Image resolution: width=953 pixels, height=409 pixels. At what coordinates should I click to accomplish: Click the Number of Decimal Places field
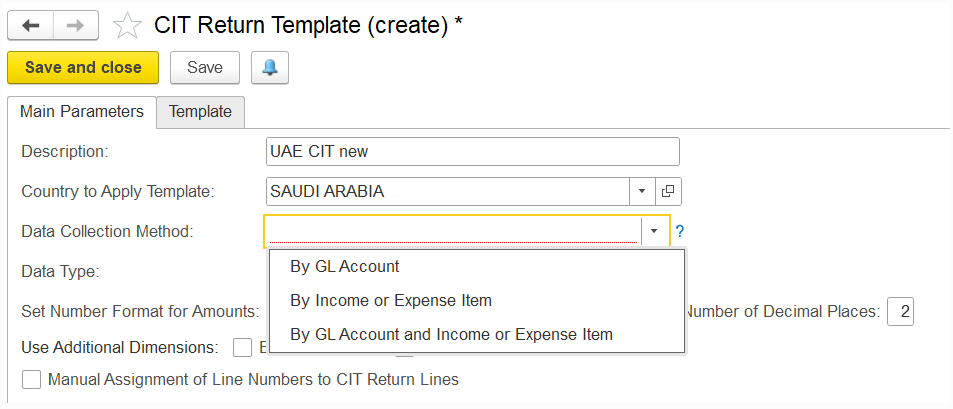(901, 312)
